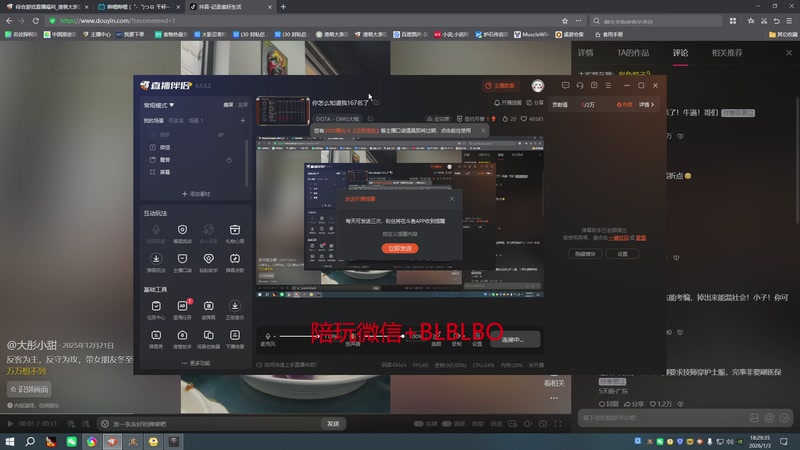Open 正版音乐 download icon

click(x=235, y=306)
